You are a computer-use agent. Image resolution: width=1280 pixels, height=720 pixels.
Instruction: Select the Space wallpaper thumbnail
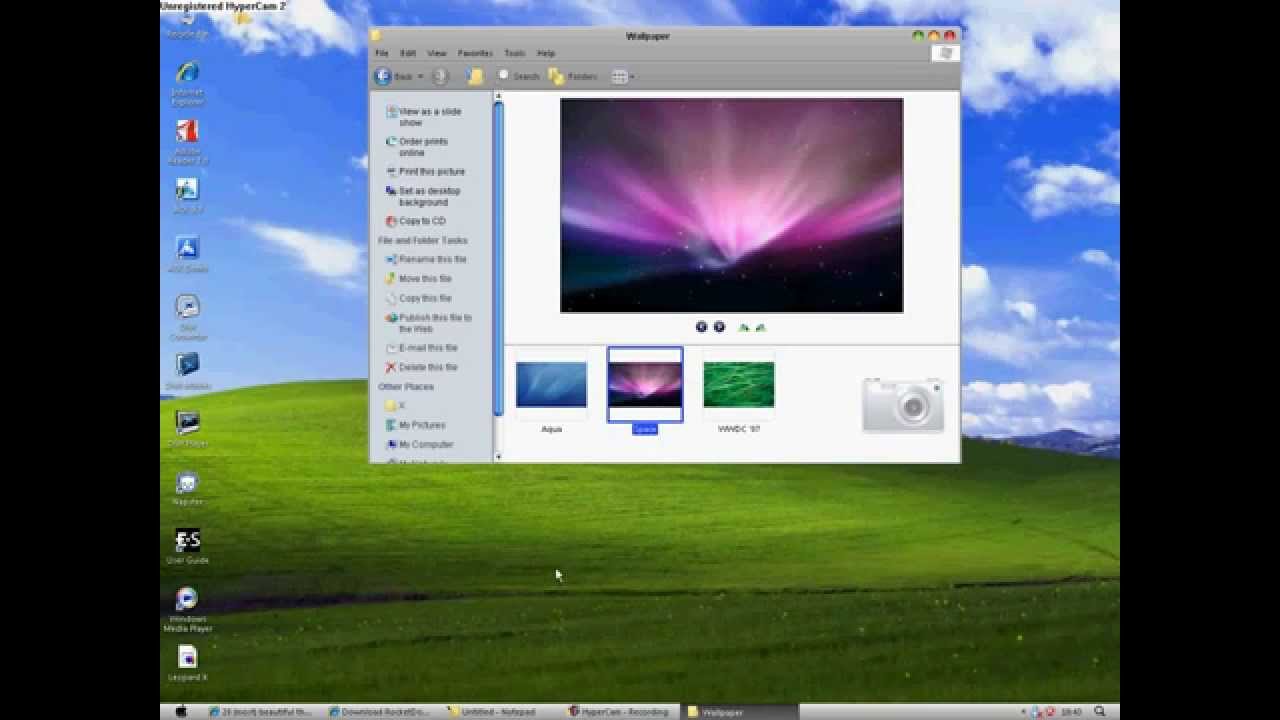(x=645, y=392)
